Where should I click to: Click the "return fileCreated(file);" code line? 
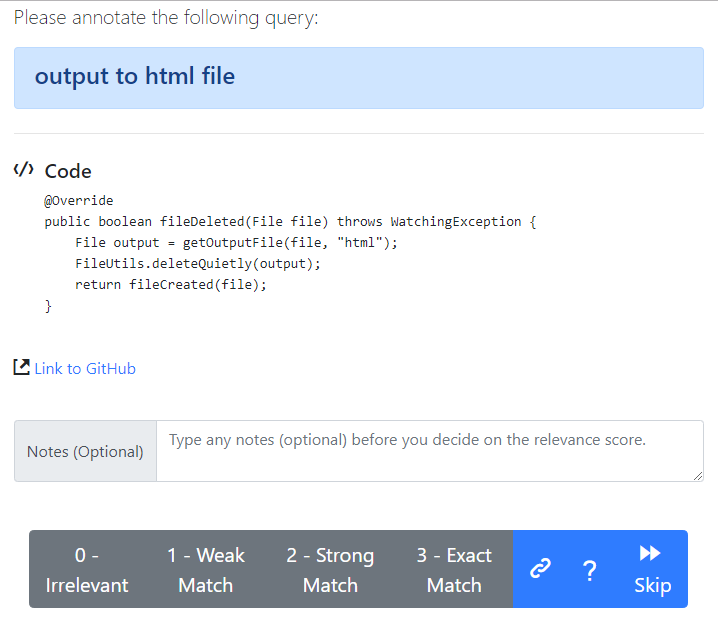[171, 285]
